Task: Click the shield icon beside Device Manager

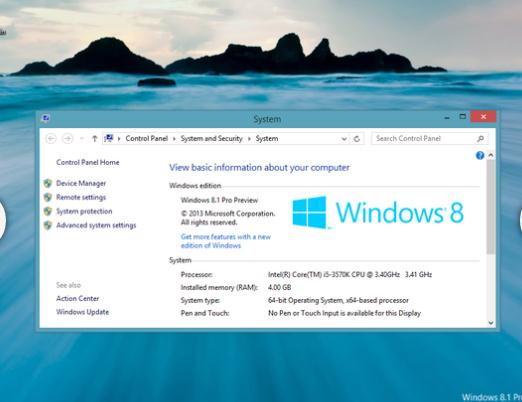Action: (x=48, y=183)
